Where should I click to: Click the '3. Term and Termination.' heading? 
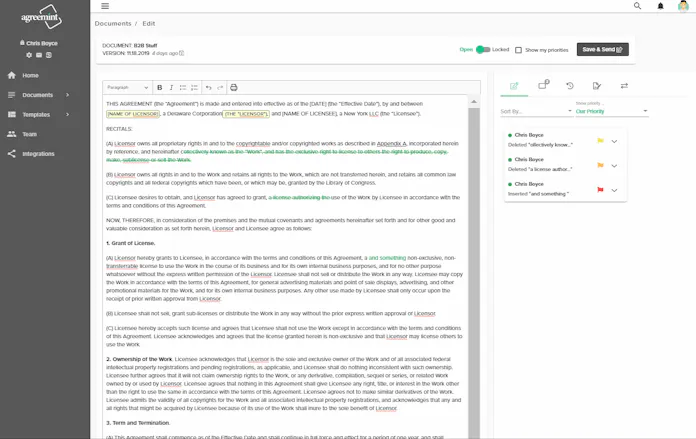(x=138, y=423)
